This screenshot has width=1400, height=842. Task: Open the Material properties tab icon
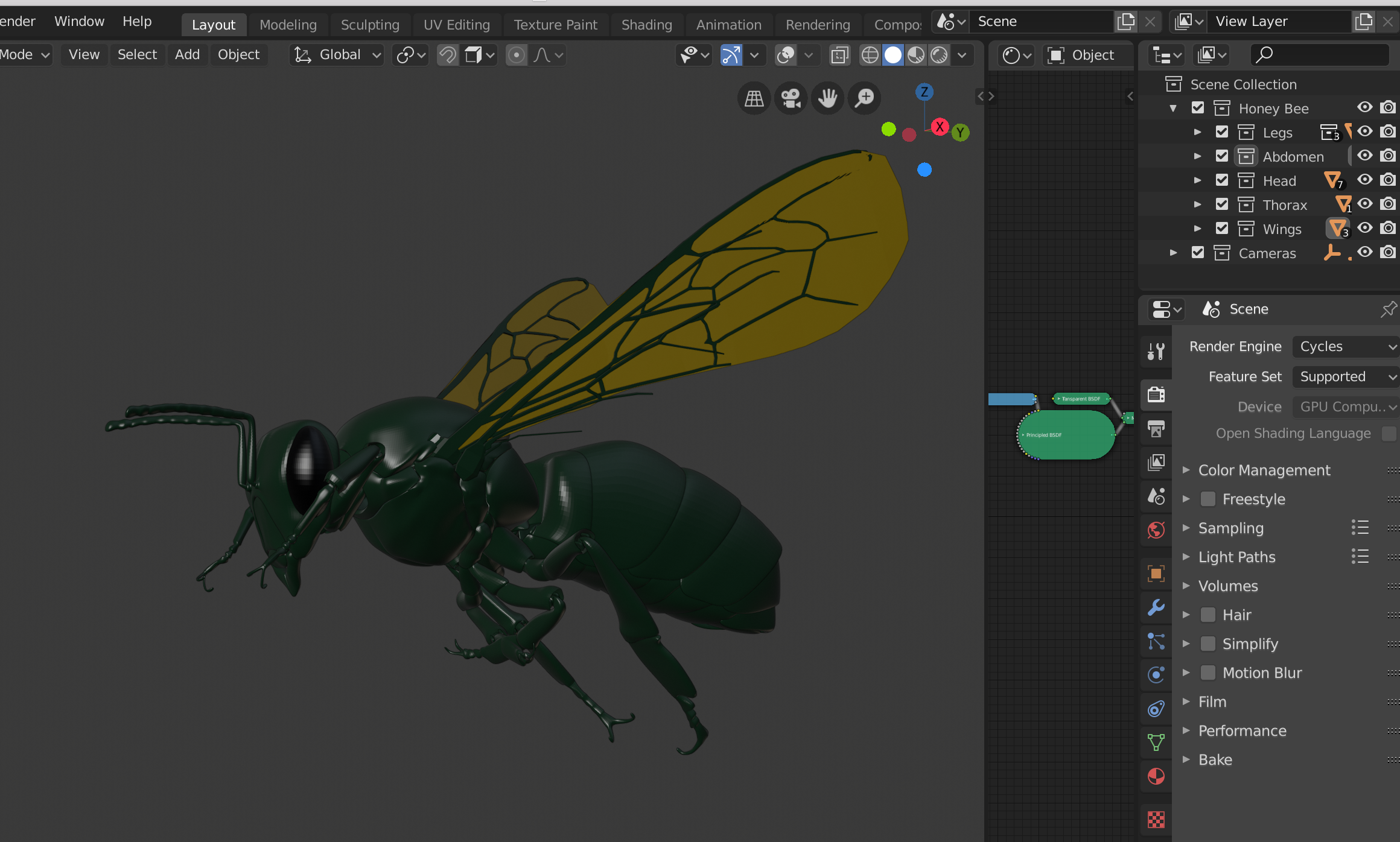click(1156, 776)
